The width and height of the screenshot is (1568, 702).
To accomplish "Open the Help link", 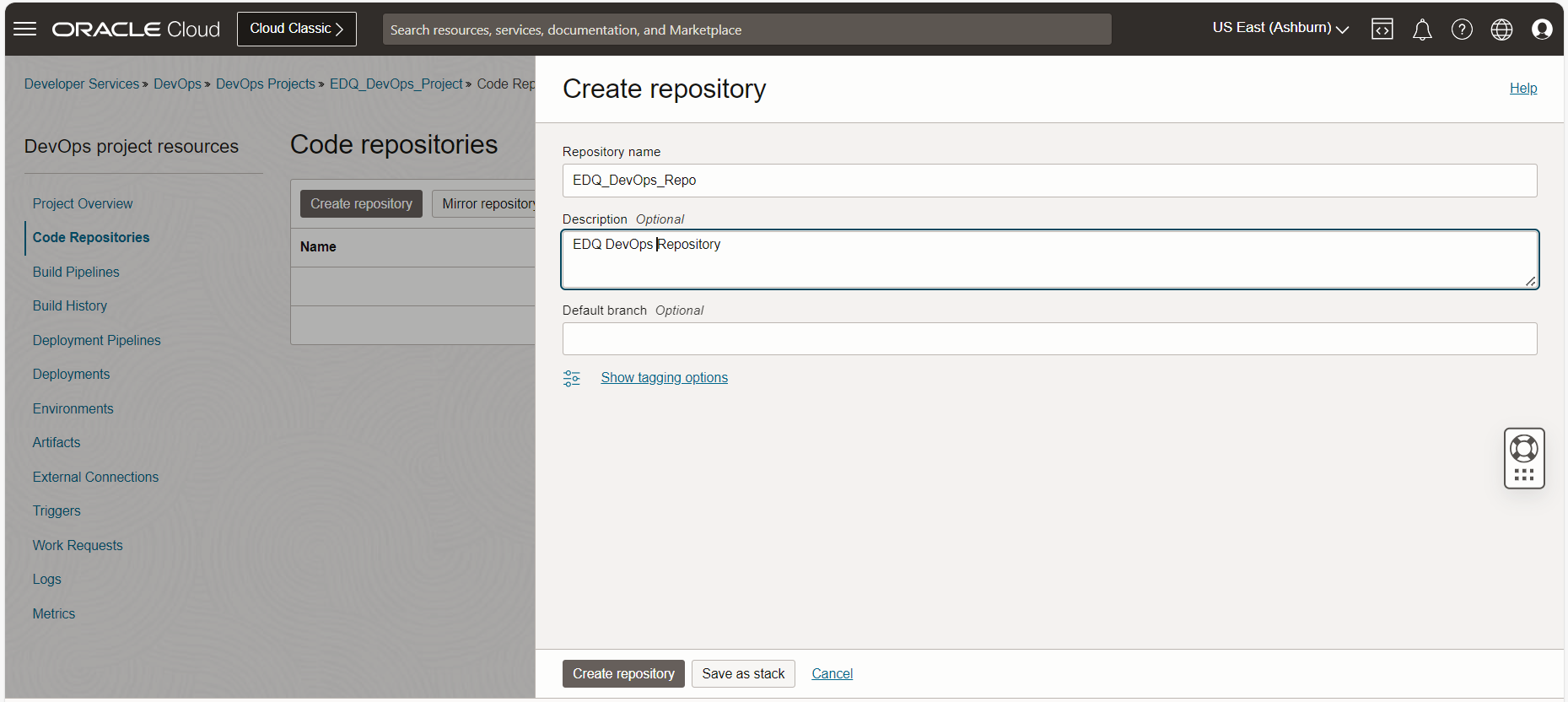I will (1522, 88).
